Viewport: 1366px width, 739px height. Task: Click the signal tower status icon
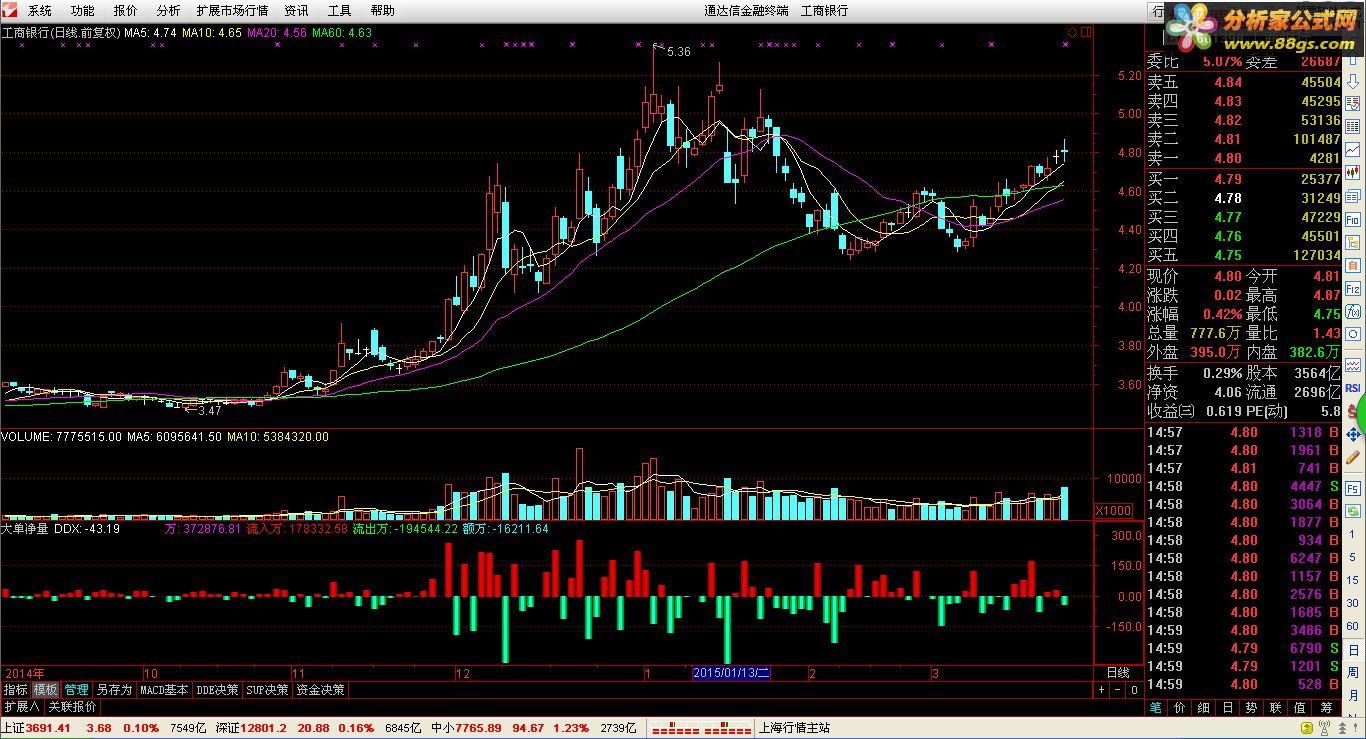pos(1324,728)
